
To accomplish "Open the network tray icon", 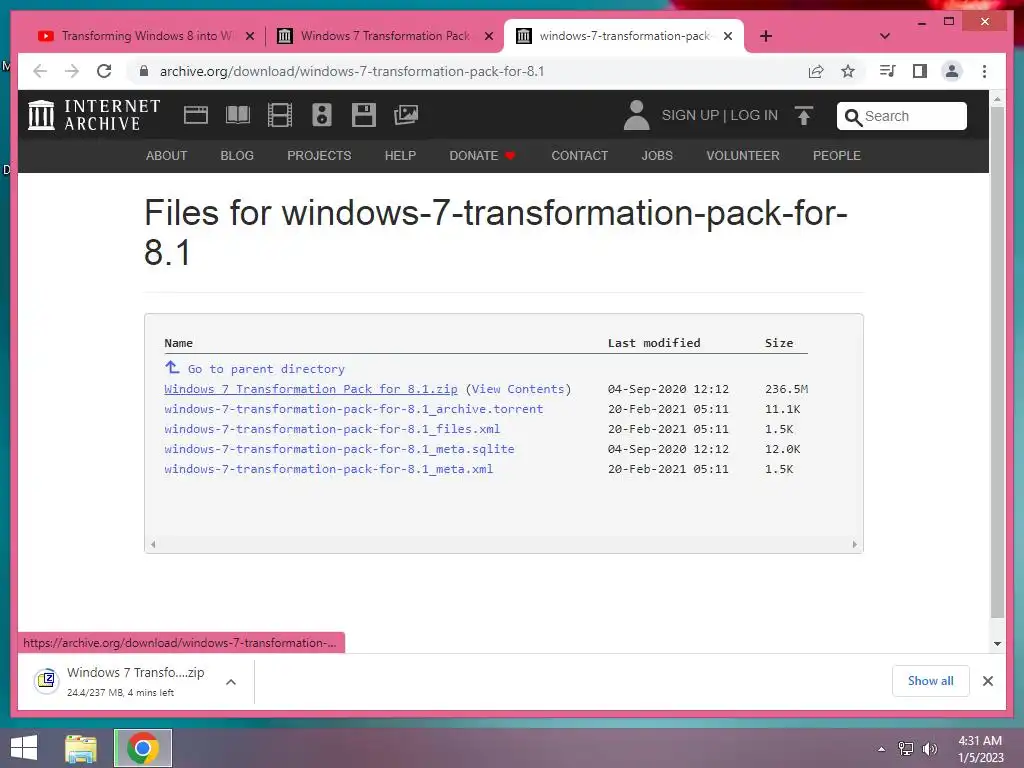I will coord(906,748).
